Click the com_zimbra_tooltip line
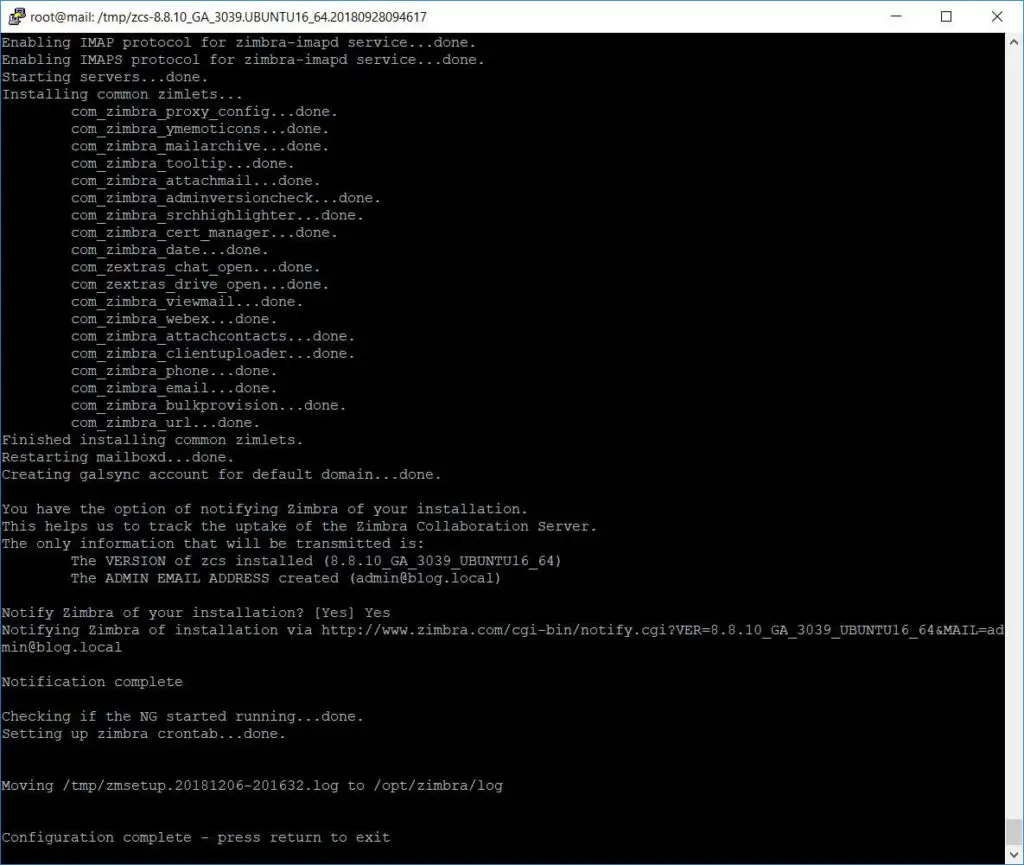The height and width of the screenshot is (865, 1024). (x=183, y=164)
